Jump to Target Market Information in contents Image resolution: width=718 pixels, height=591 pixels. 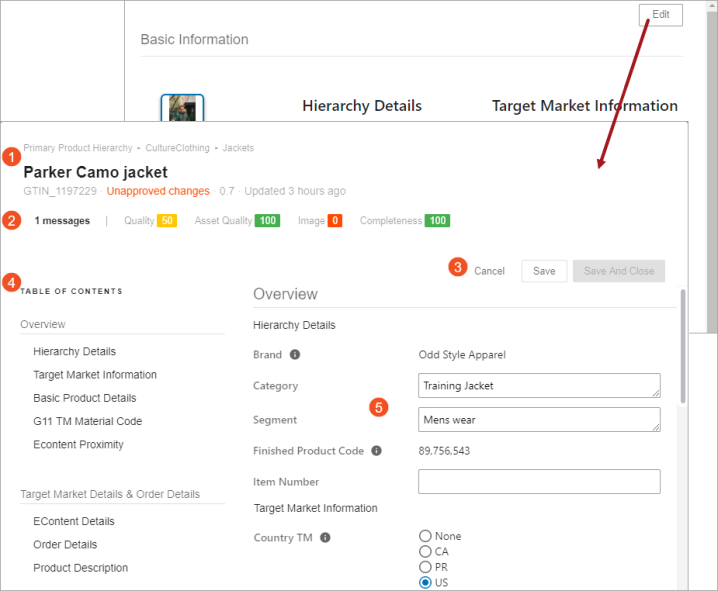tap(95, 374)
